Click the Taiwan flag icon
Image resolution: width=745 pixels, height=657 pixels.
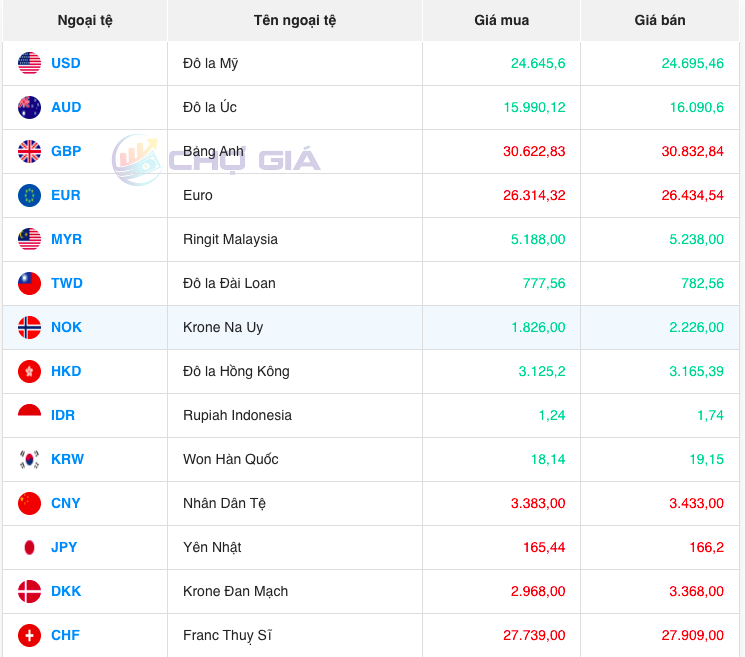click(29, 283)
